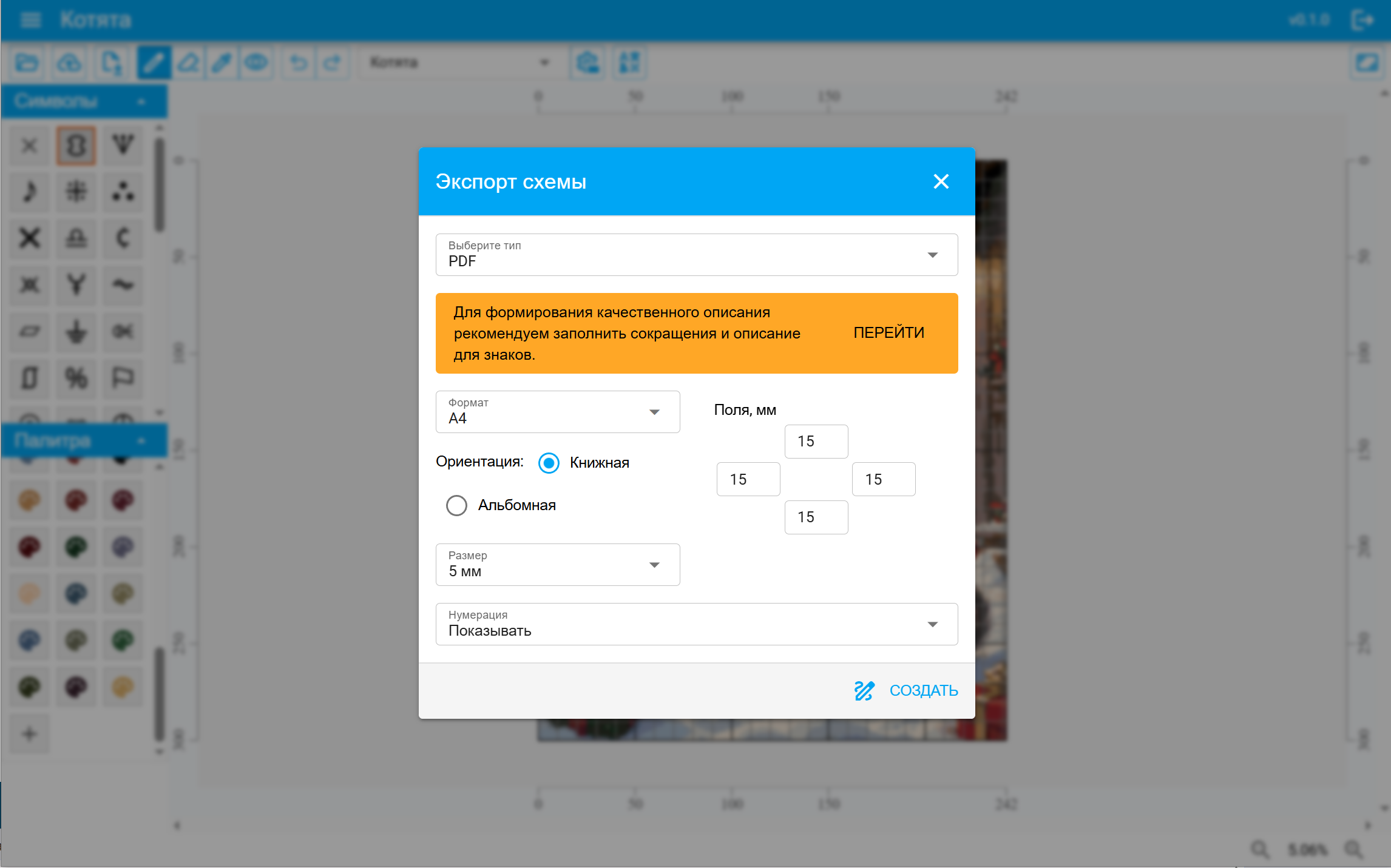Select the eraser tool
This screenshot has width=1391, height=868.
click(x=188, y=62)
